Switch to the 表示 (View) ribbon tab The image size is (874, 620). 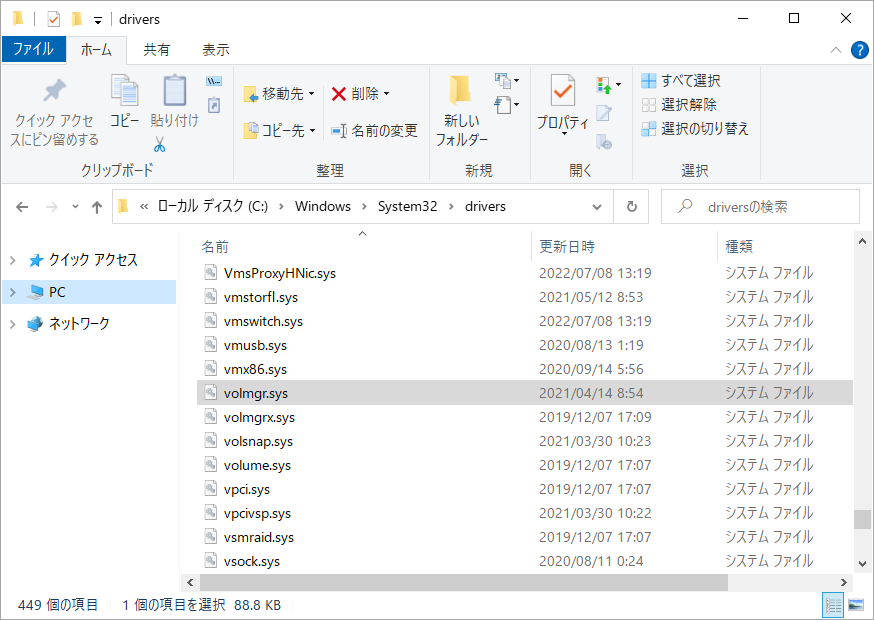coord(216,50)
